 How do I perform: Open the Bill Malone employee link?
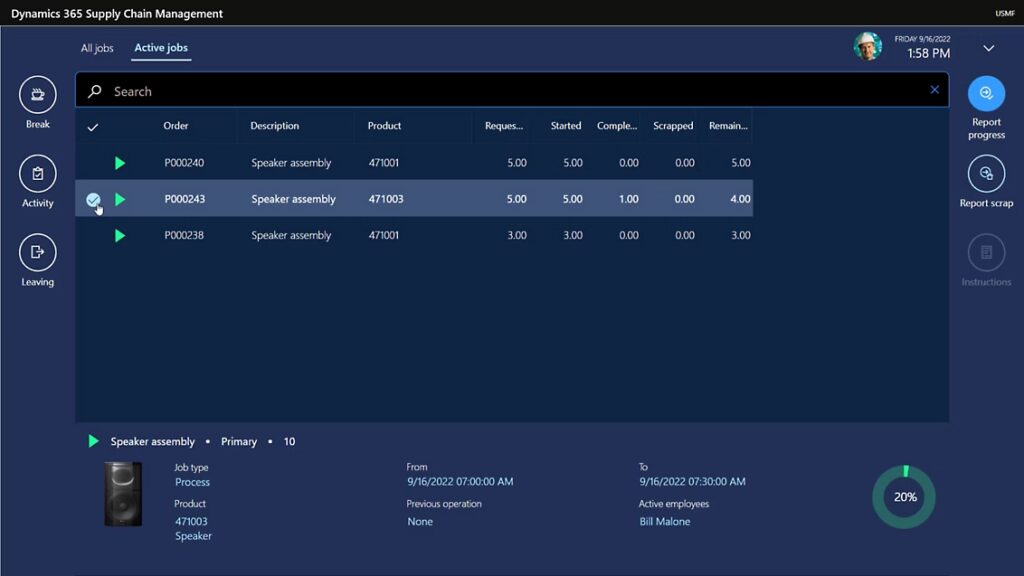click(x=664, y=521)
